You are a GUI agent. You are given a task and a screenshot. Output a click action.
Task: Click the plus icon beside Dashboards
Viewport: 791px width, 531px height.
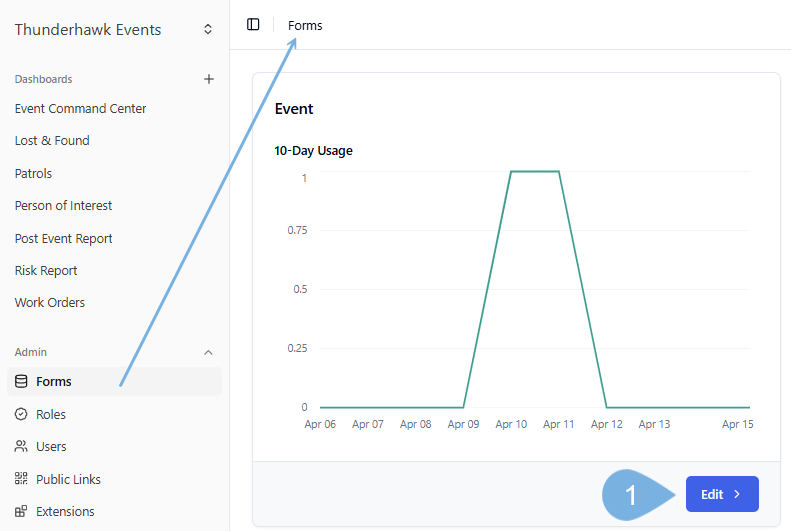tap(209, 79)
